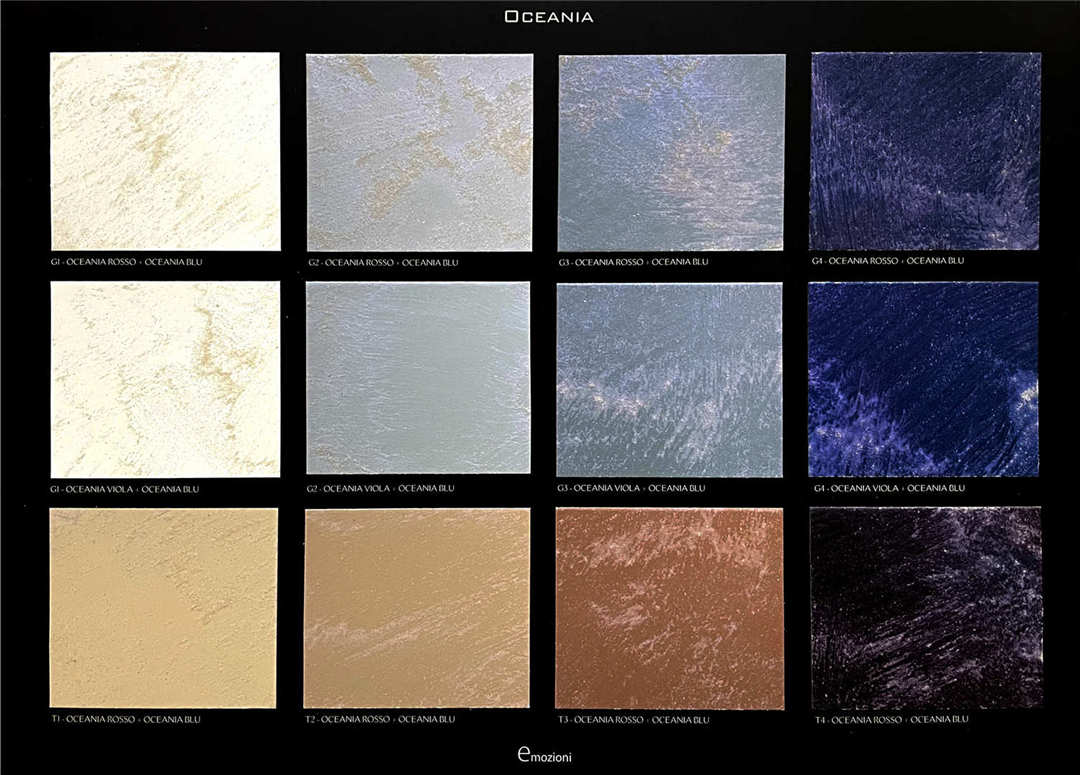
Task: Click the label 'G4 - OCEANIA ROSSO + OCEANIA BLU'
Action: 888,260
